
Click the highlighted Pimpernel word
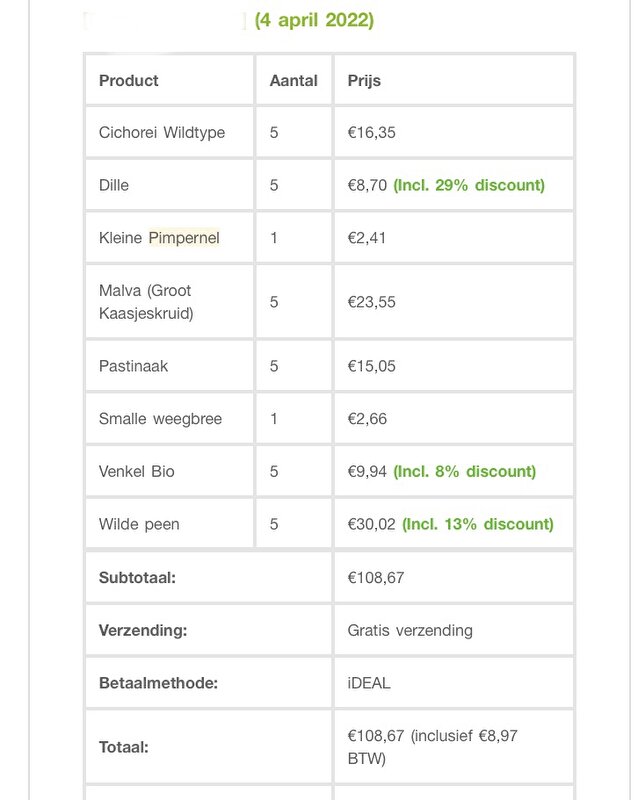[184, 238]
